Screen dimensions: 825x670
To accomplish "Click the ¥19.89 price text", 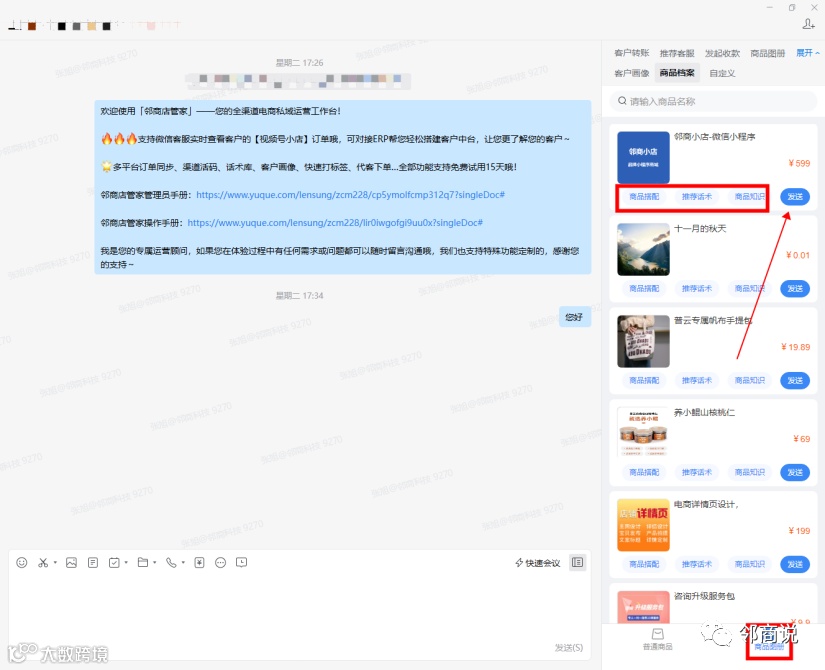I will point(796,347).
